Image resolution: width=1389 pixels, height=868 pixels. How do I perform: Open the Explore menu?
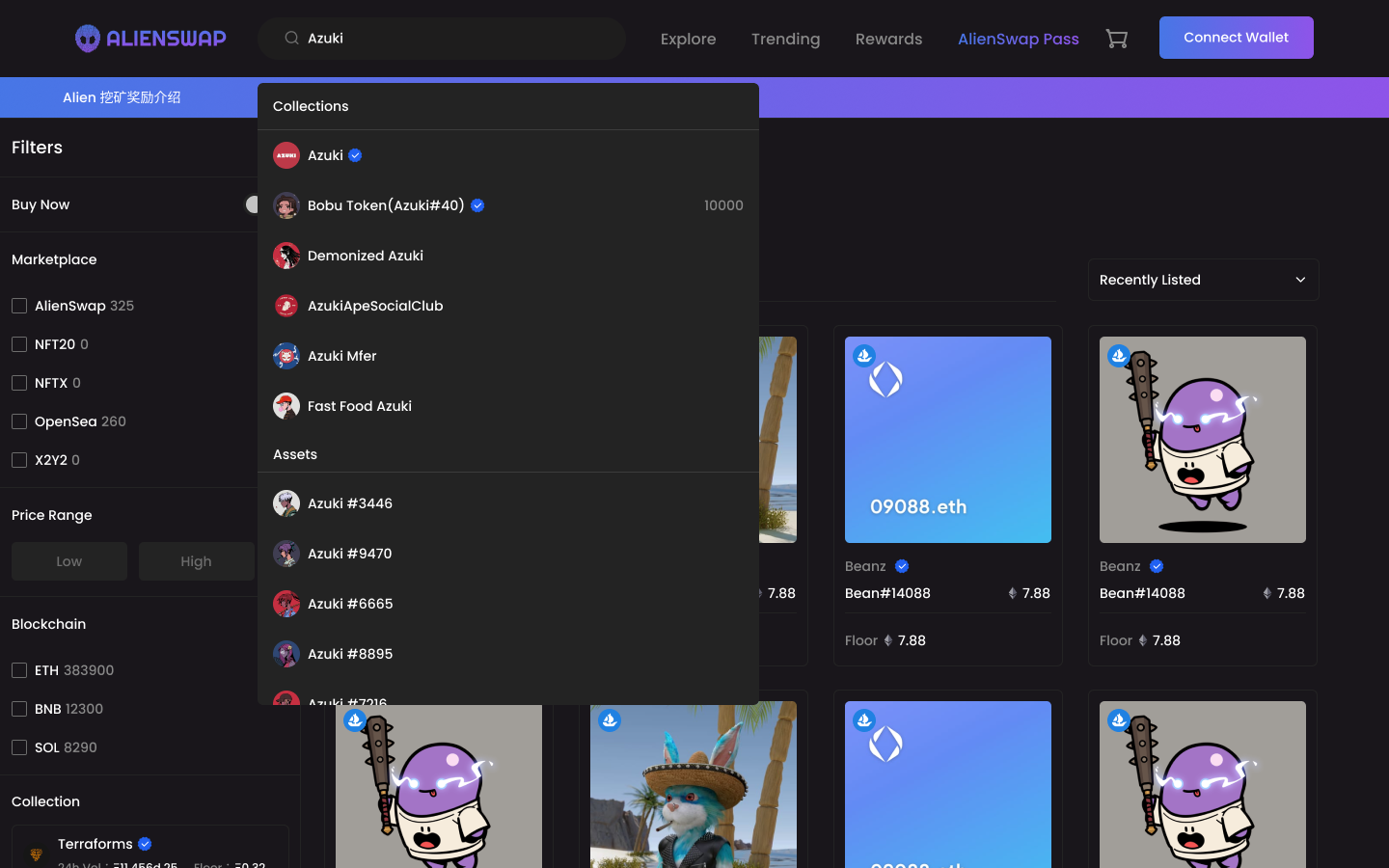click(x=688, y=39)
